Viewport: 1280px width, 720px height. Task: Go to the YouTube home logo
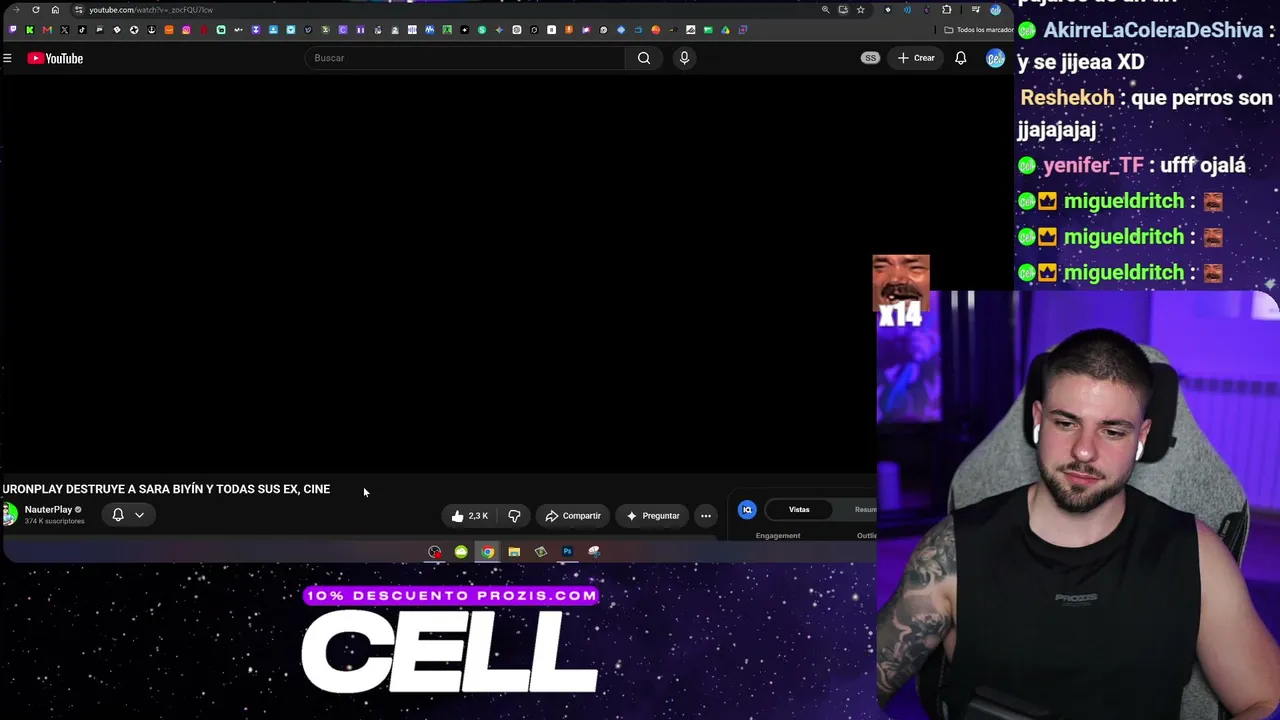click(x=55, y=58)
